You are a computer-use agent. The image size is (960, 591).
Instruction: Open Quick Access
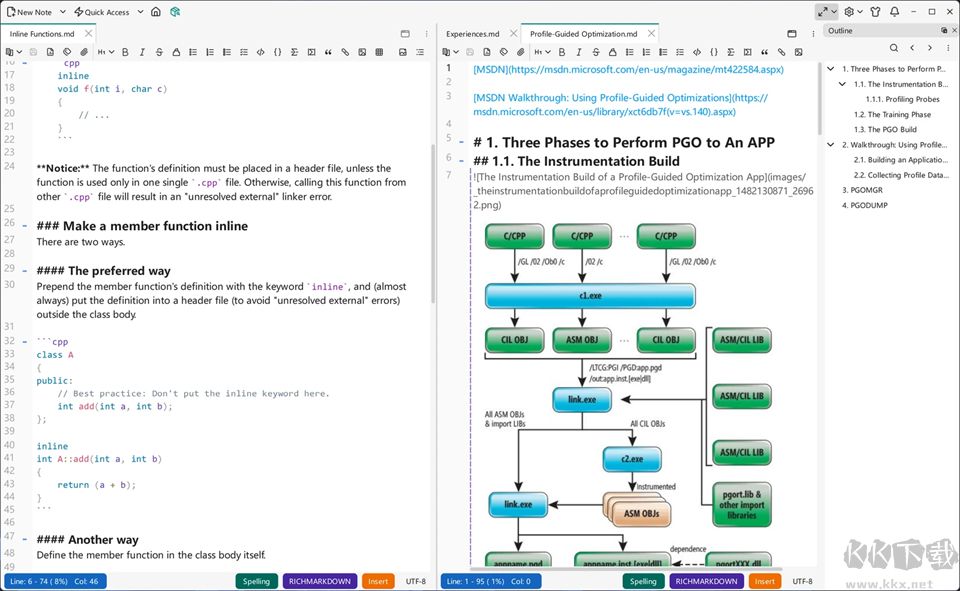102,12
